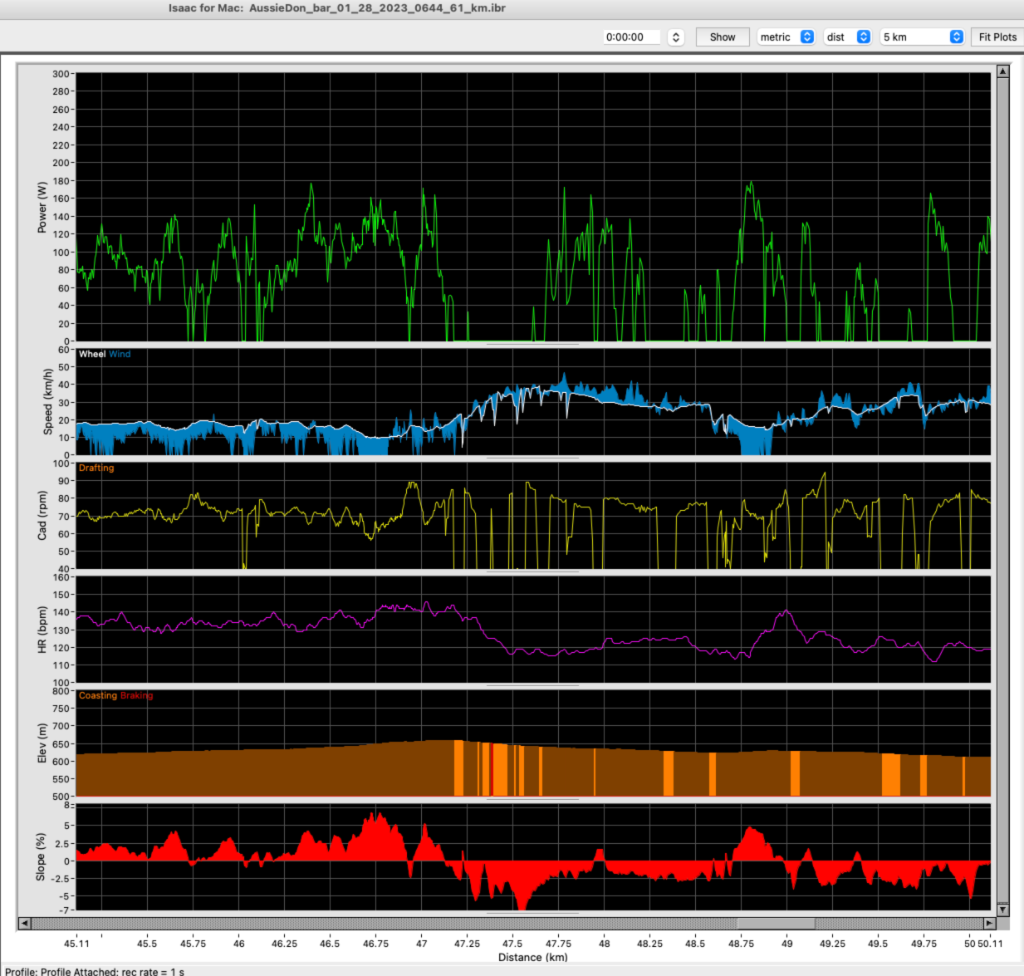1024x976 pixels.
Task: Click the scroll-down arrow on vertical scrollbar
Action: (1003, 909)
